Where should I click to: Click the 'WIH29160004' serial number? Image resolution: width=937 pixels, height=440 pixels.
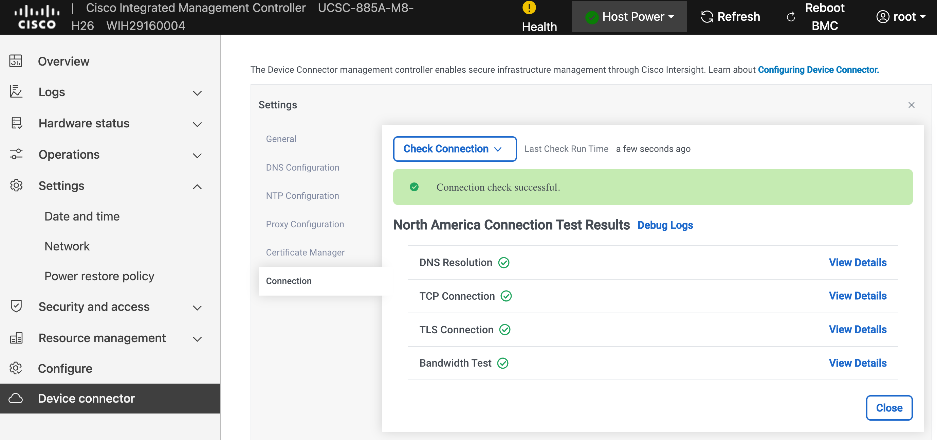pyautogui.click(x=146, y=26)
